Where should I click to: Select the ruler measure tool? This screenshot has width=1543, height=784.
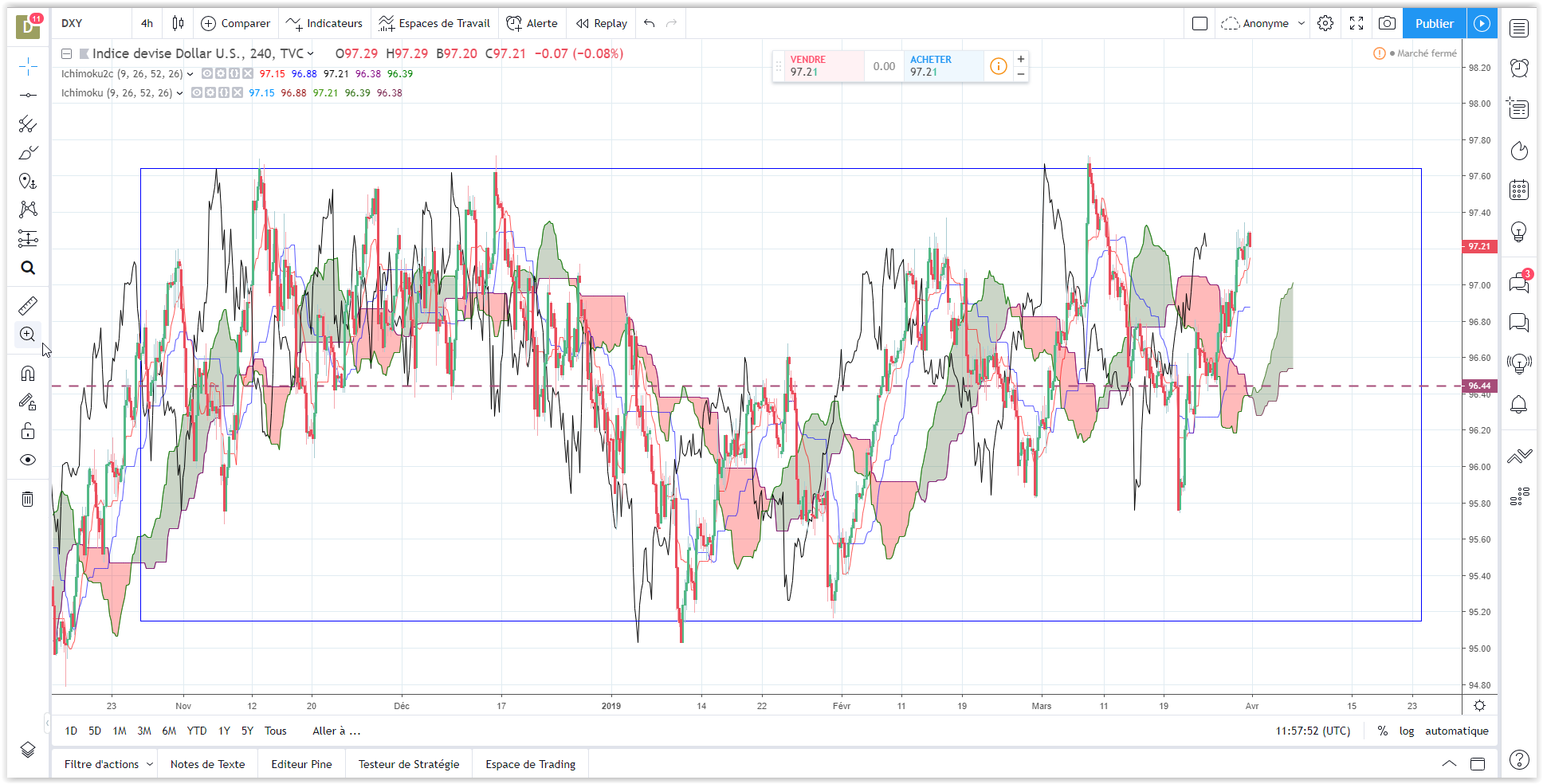pos(28,305)
